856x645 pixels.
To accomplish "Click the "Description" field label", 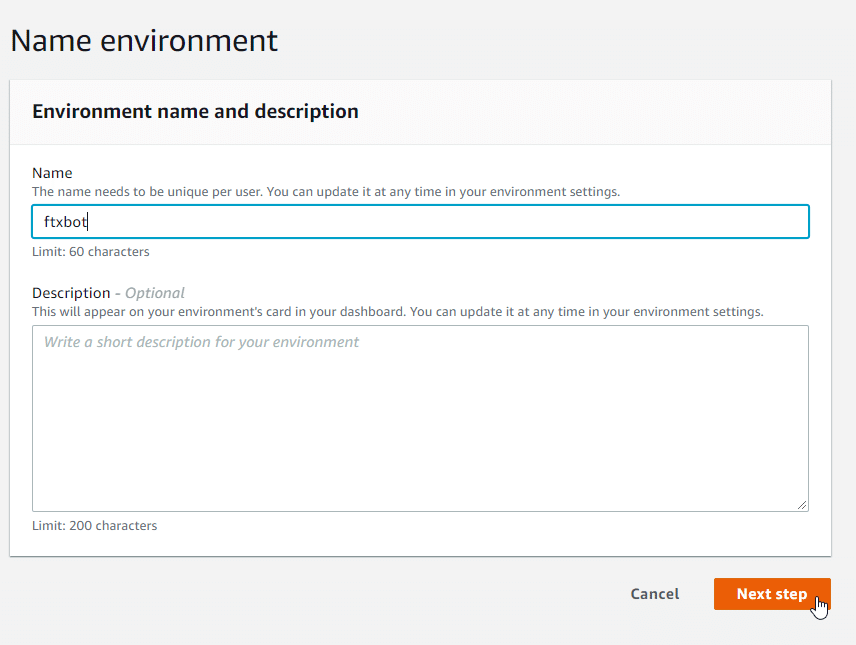I will tap(71, 293).
